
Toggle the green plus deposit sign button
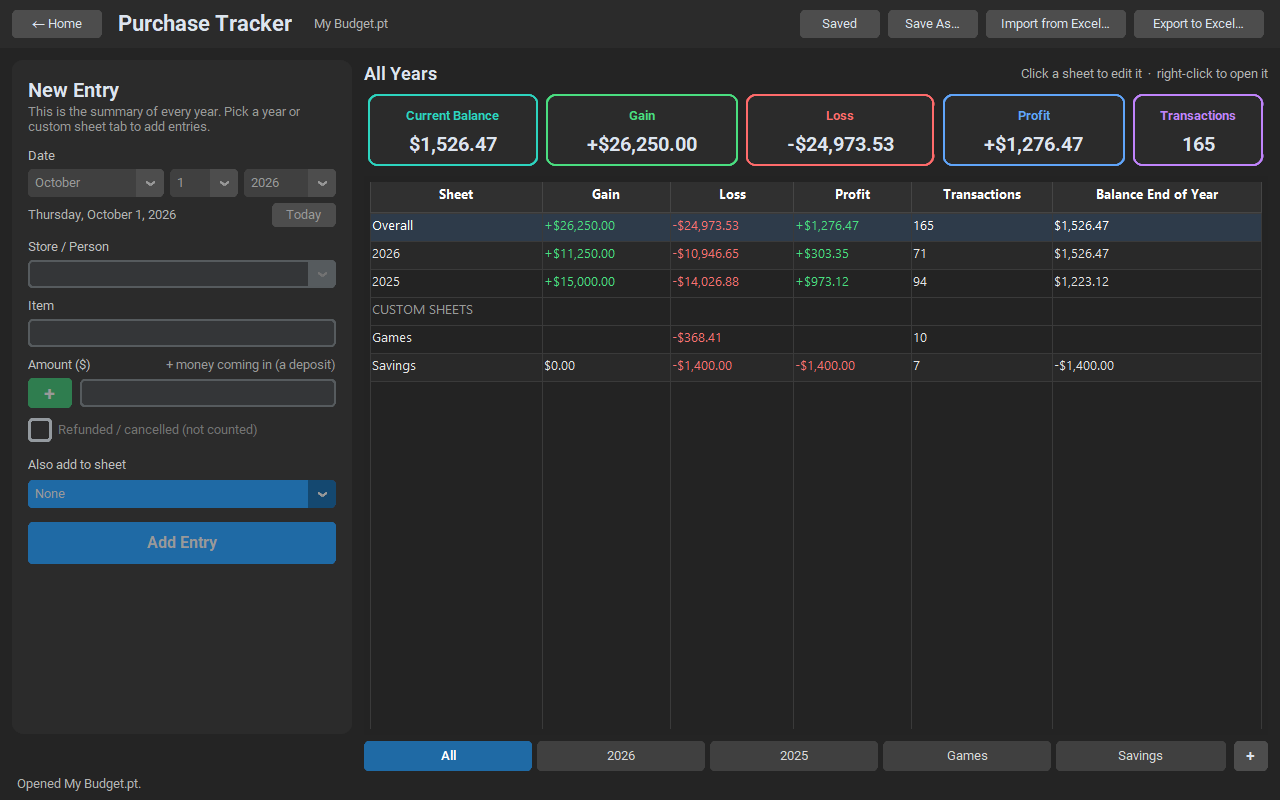point(50,393)
